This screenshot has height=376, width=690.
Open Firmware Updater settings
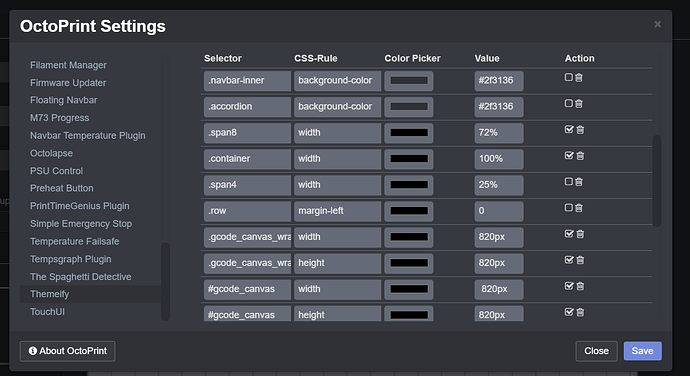(68, 83)
